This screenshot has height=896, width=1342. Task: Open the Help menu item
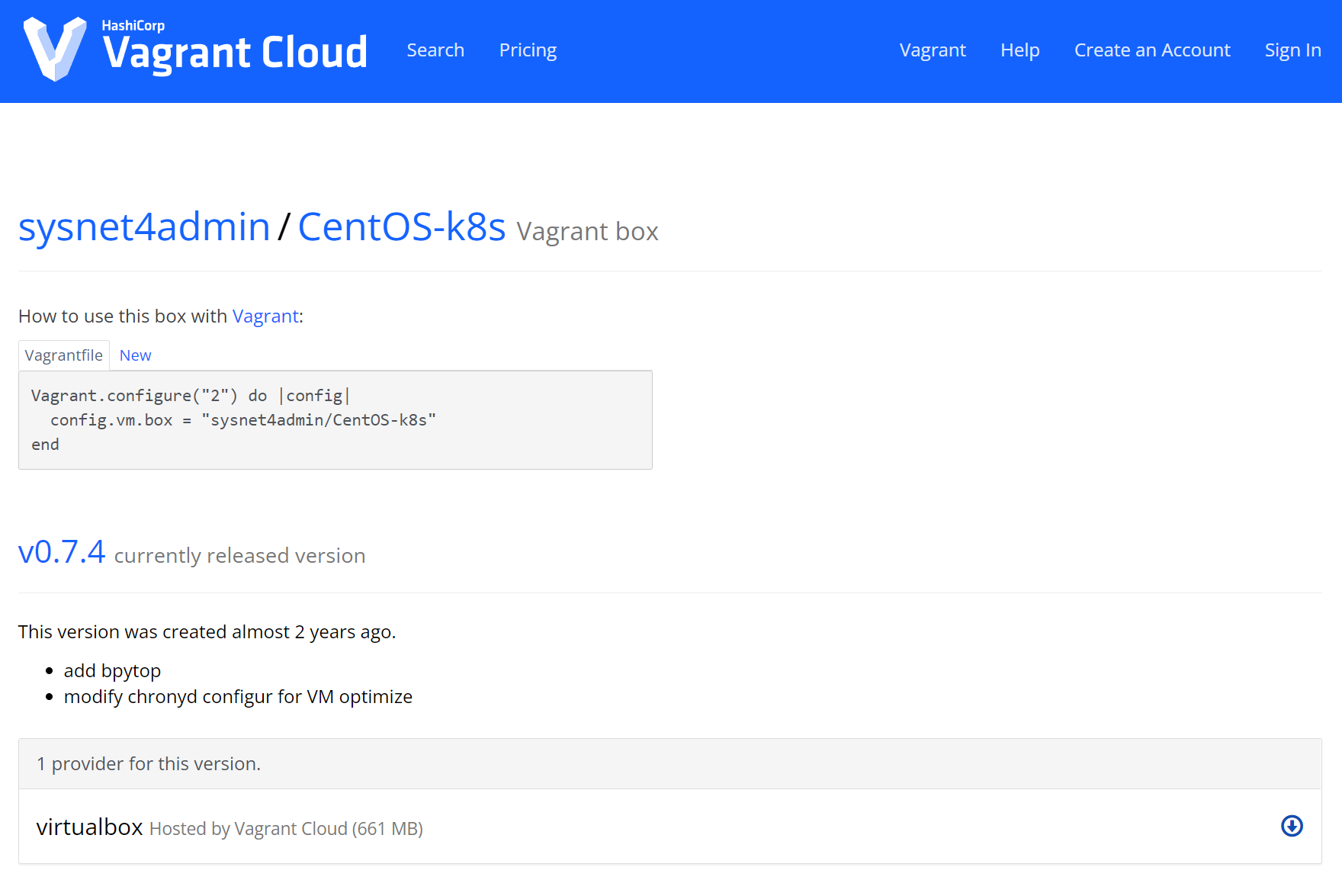(1020, 50)
